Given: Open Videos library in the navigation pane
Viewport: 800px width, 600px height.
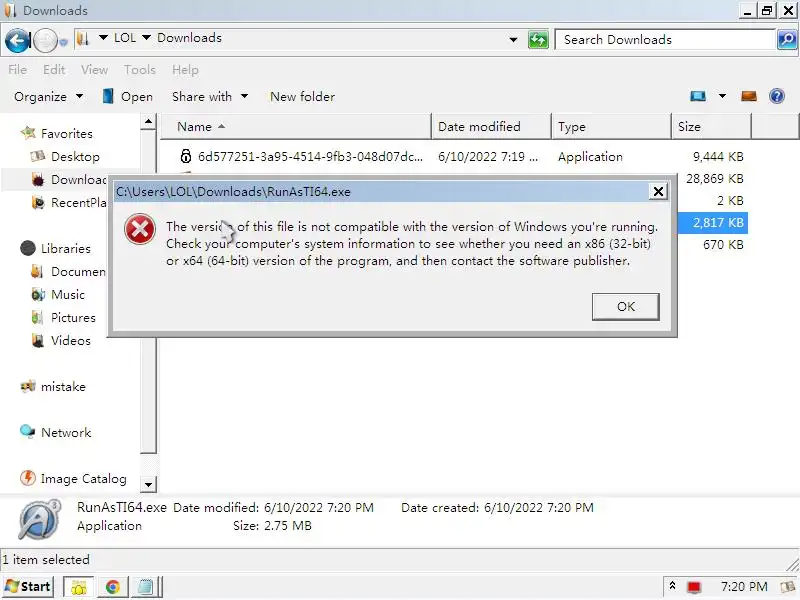Looking at the screenshot, I should pos(70,340).
